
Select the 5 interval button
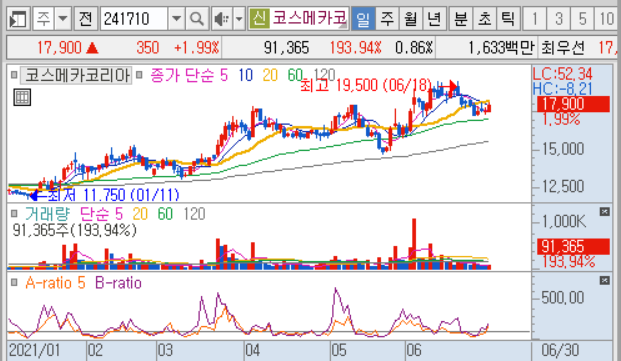point(582,19)
